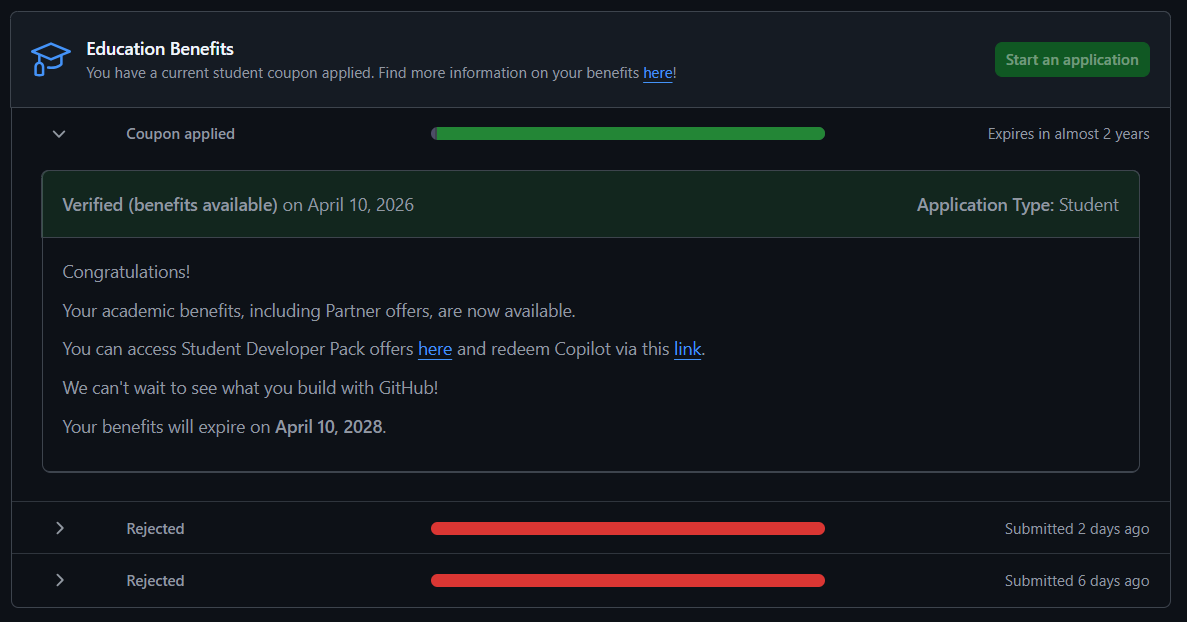Screen dimensions: 1187x622
Task: Click the Submitted 6 days ago timestamp
Action: point(1076,580)
